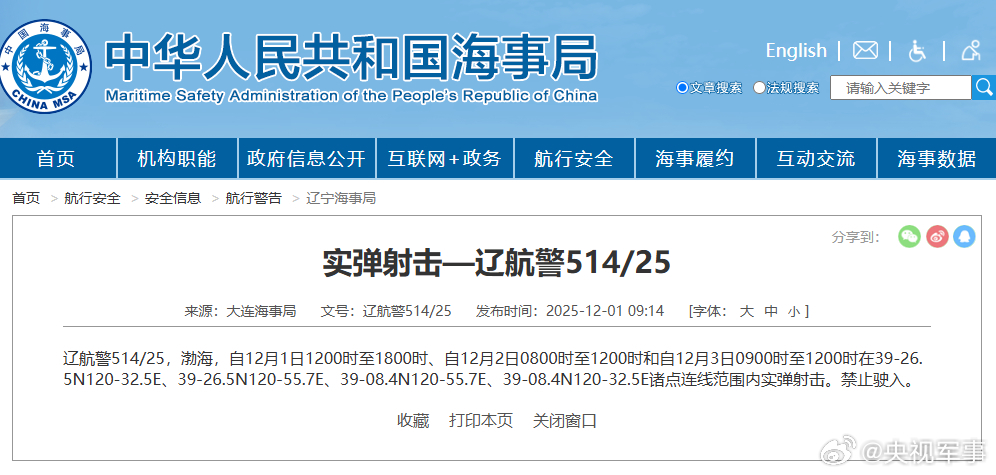Click the 打印本页 link
Viewport: 996px width, 475px height.
point(481,420)
